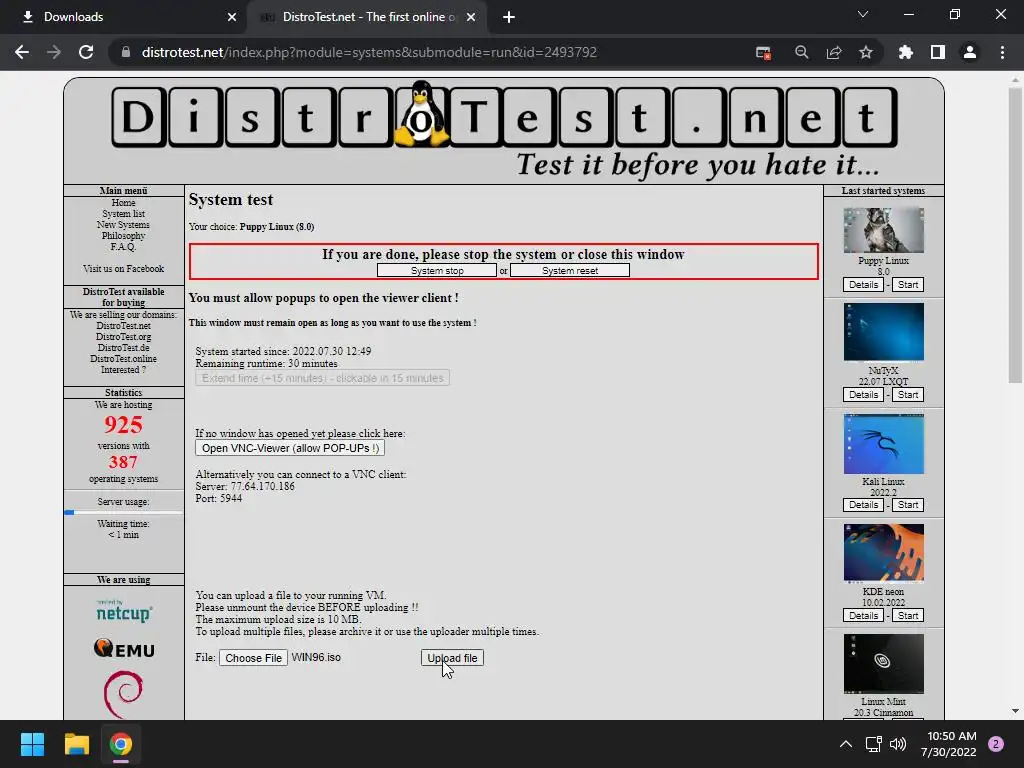Click the QEMU logo

[123, 648]
